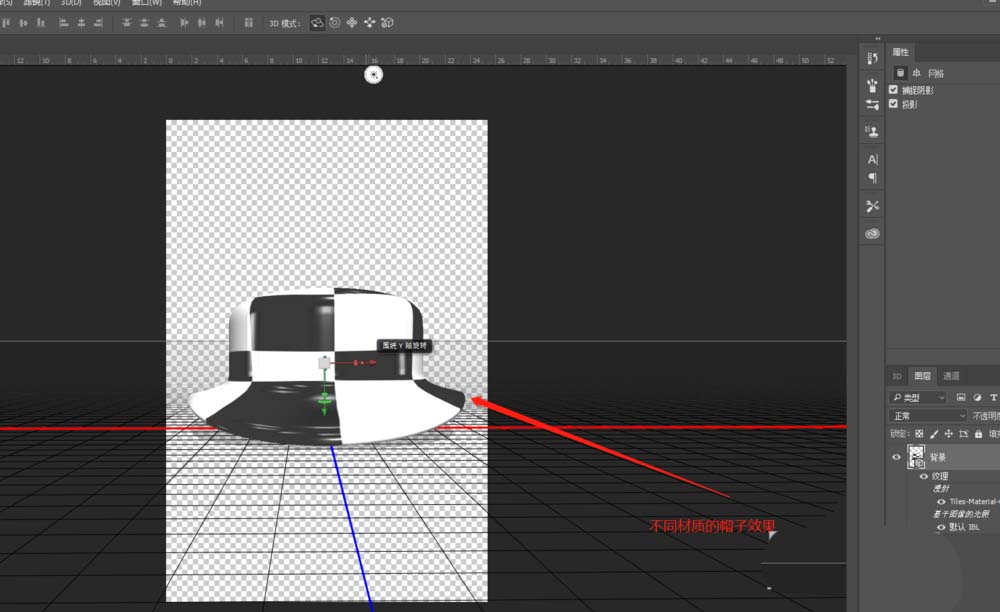Select the 3D slide camera tool
Screen dimensions: 1000x612
point(368,22)
